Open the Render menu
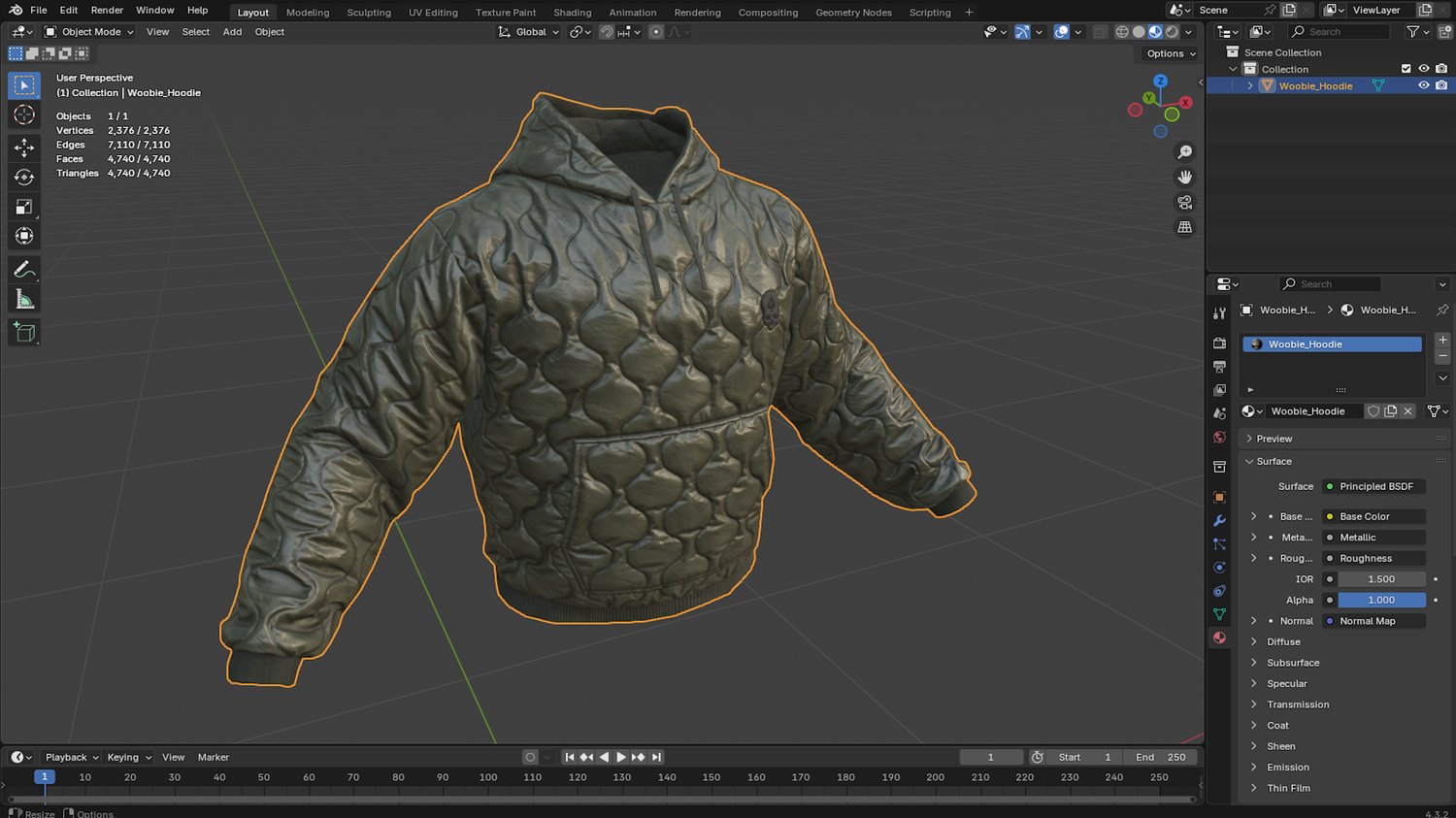 pos(107,10)
